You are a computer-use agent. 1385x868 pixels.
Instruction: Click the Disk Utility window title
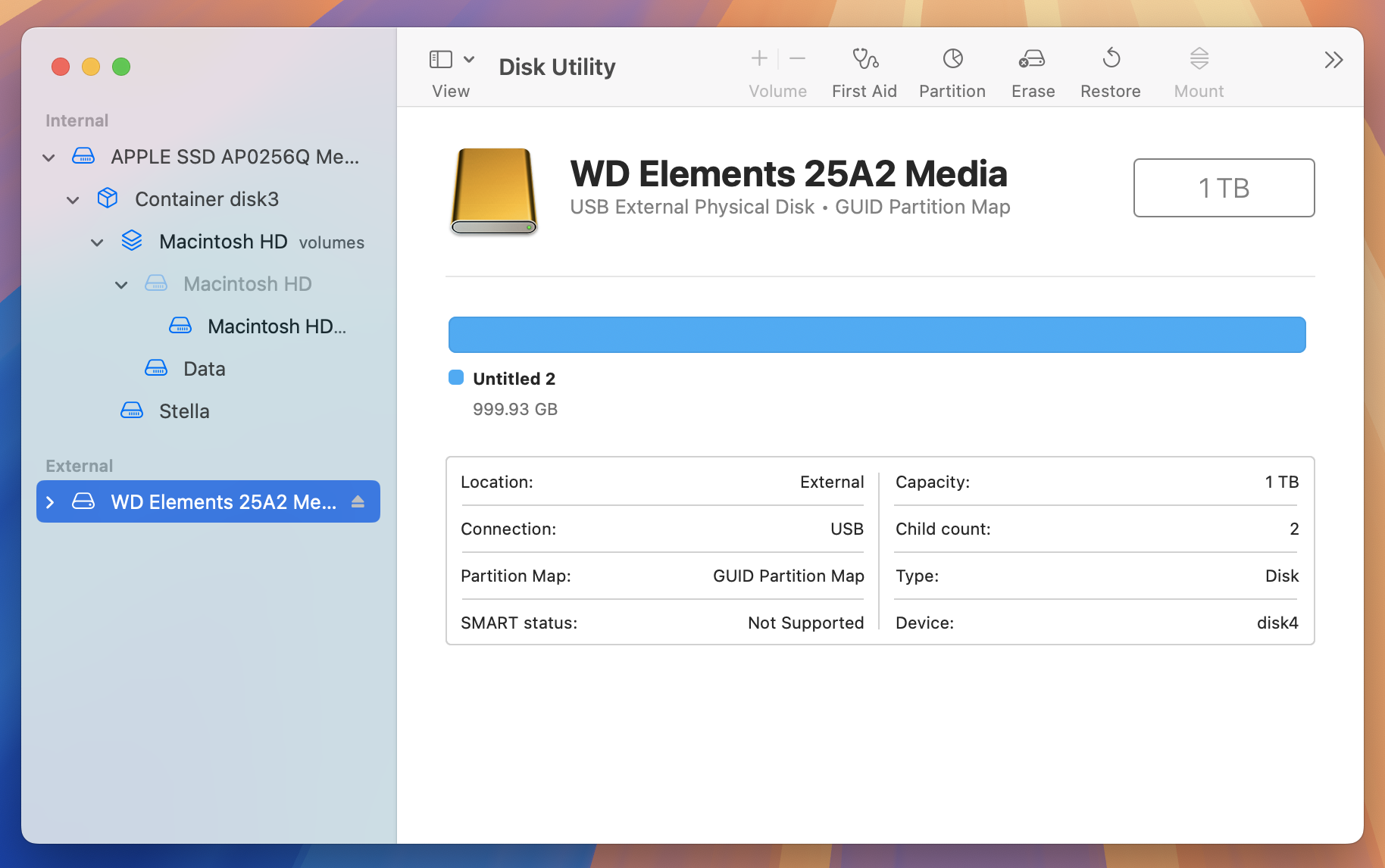coord(557,67)
